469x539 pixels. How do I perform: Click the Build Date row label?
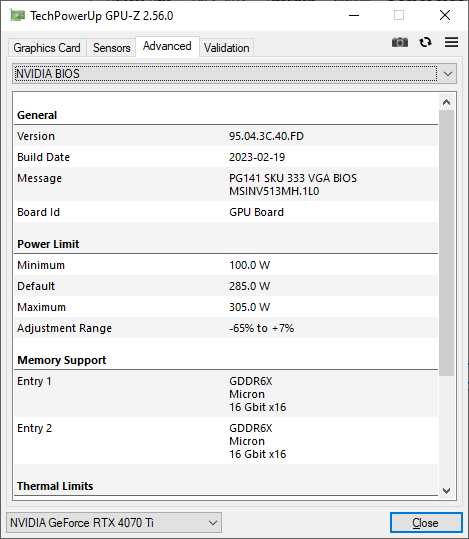tap(43, 157)
